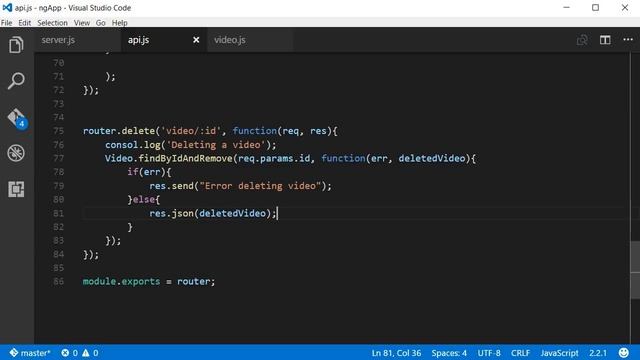
Task: Click the master* git branch indicator
Action: (x=30, y=353)
